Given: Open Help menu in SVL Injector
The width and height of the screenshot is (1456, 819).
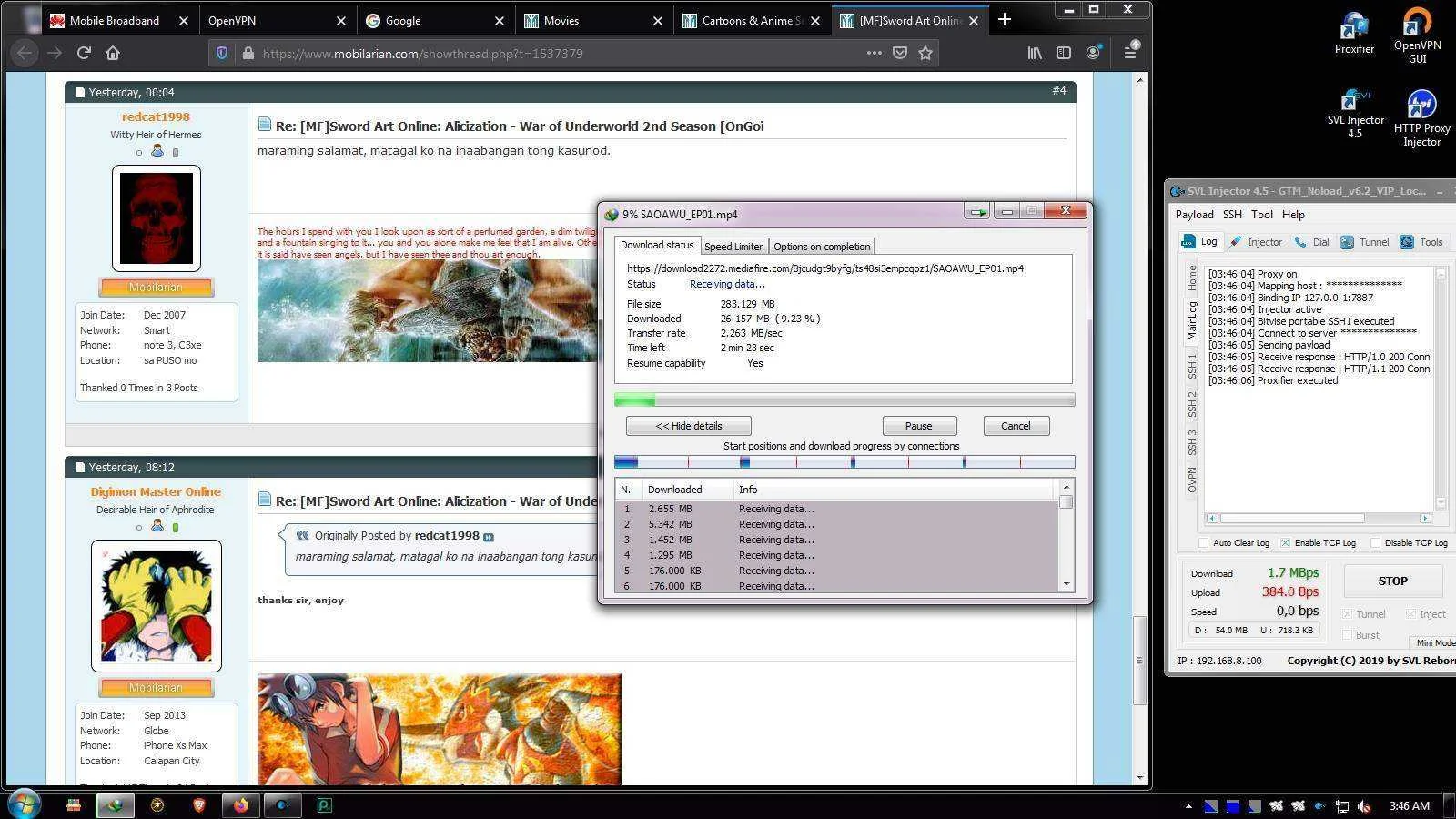Looking at the screenshot, I should [x=1293, y=215].
